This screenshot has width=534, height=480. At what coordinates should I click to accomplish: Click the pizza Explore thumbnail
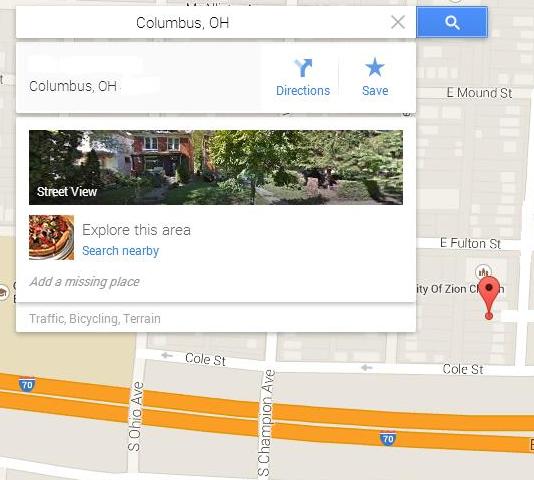point(51,237)
